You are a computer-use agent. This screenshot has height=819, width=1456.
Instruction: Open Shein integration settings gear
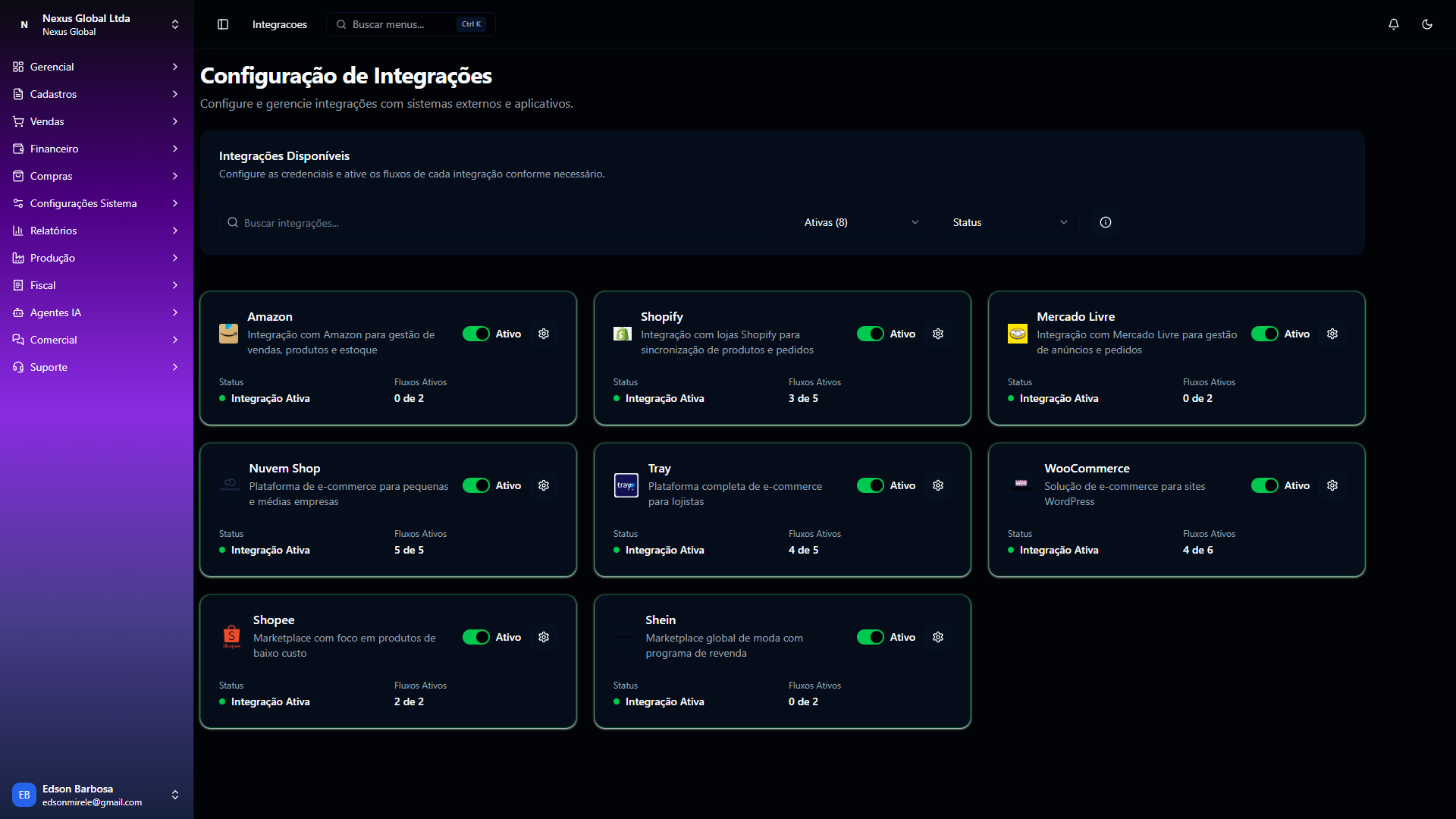(x=938, y=637)
